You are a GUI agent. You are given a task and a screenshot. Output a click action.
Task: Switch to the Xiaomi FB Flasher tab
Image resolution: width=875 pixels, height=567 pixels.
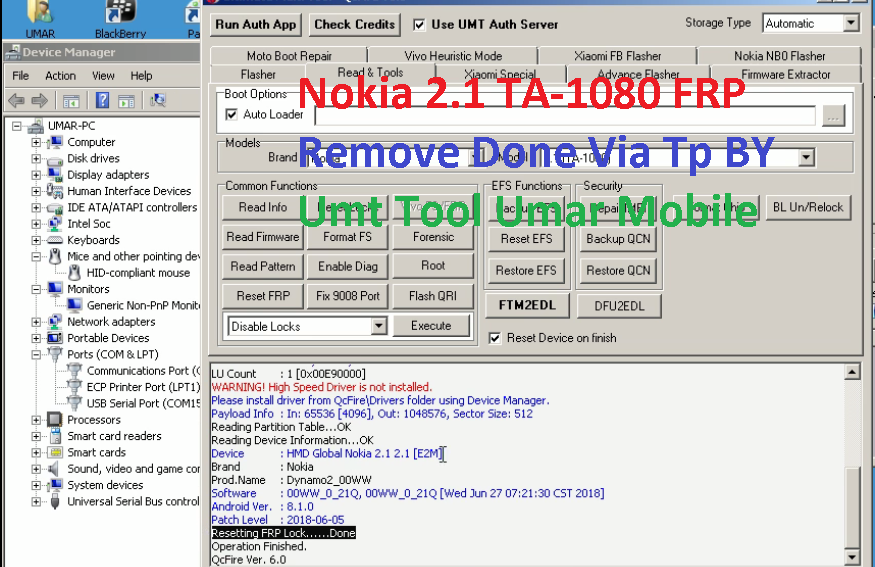click(x=617, y=56)
